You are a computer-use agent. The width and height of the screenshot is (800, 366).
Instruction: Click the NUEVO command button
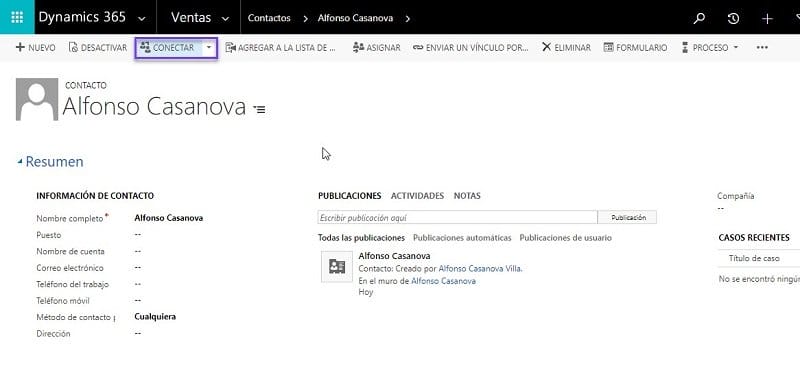[35, 47]
